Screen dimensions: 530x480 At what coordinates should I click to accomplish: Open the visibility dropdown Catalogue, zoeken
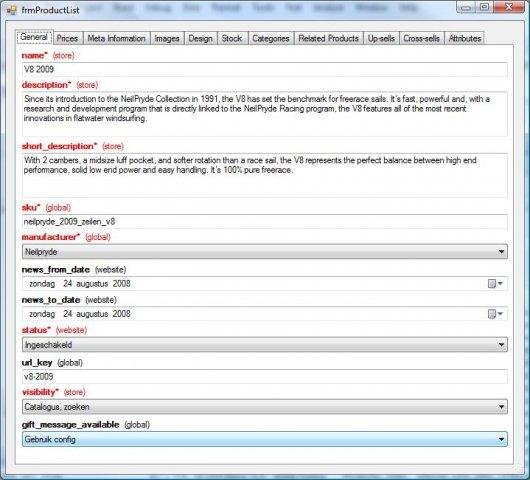pos(265,407)
